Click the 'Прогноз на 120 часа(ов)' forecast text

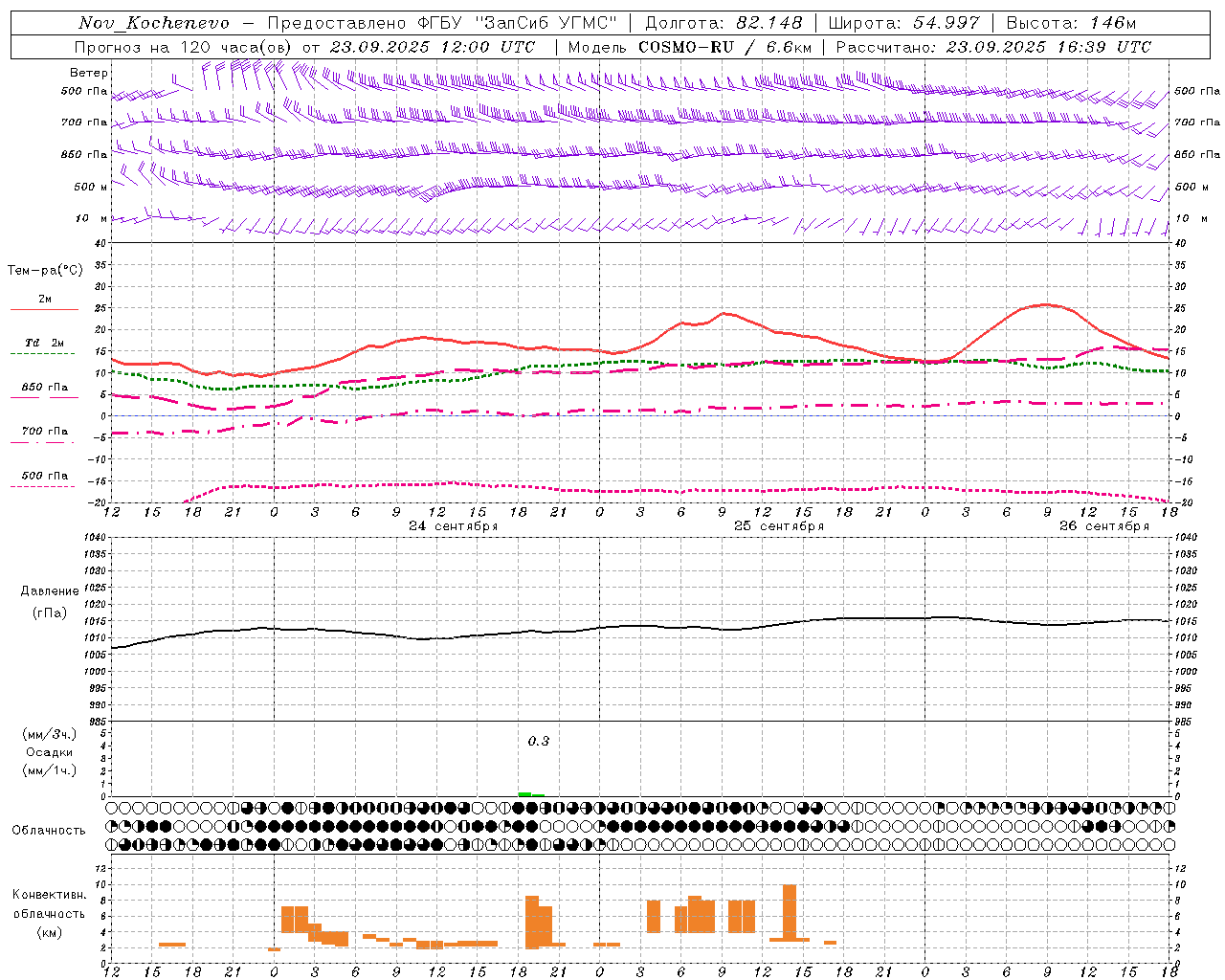[x=185, y=47]
